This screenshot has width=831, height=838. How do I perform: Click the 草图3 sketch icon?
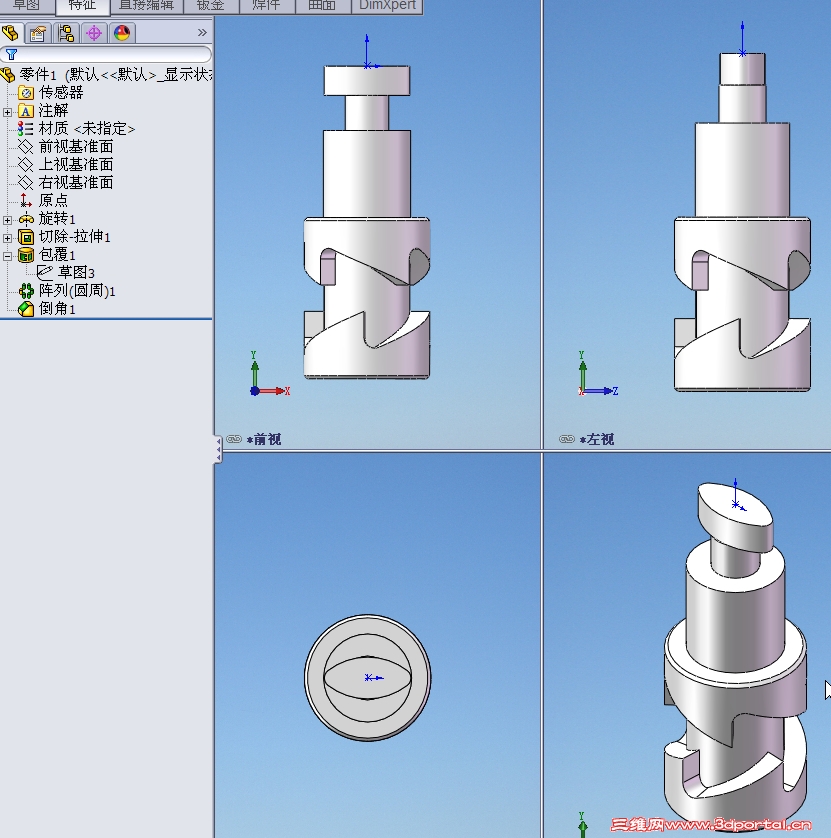pos(45,273)
